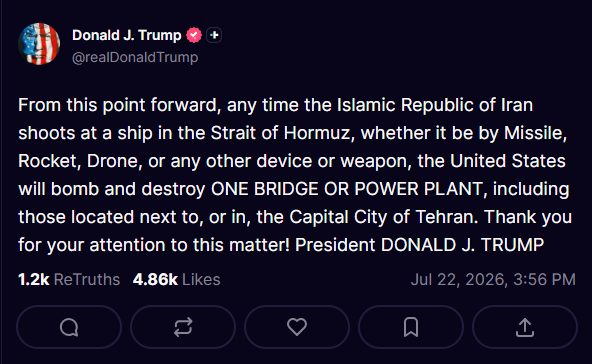Click the 'From this point forward' opening line
592x364 pixels.
click(x=119, y=105)
